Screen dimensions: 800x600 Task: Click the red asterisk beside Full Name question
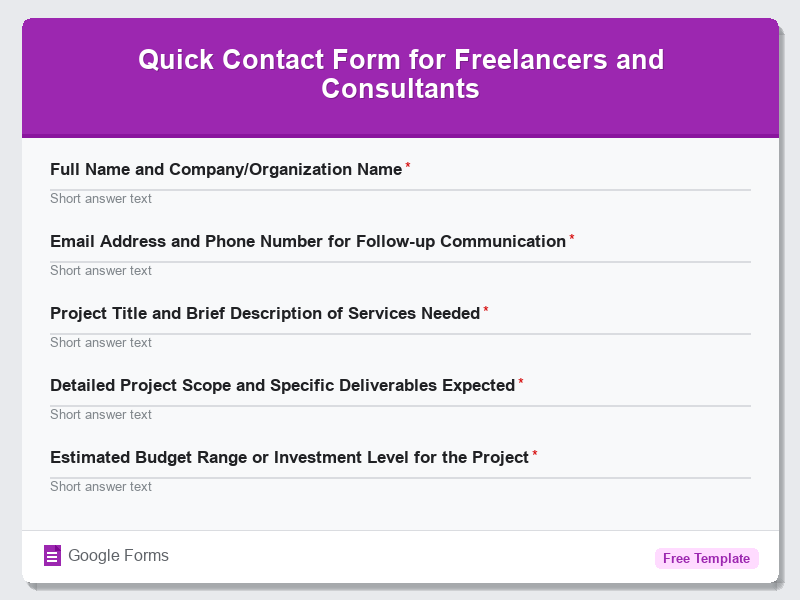(x=406, y=166)
